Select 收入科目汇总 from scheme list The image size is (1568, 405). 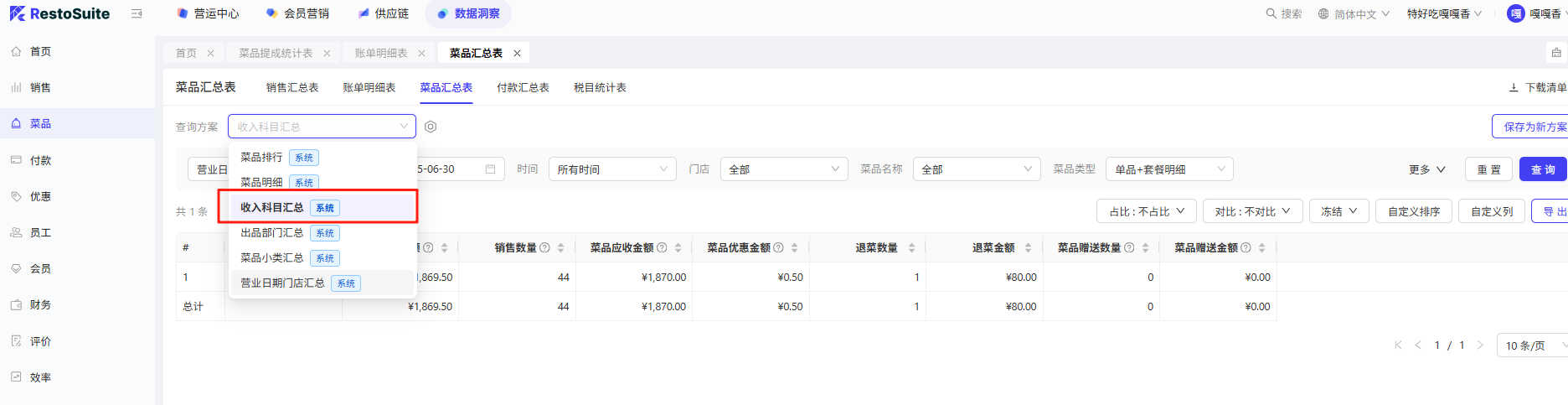pos(272,208)
